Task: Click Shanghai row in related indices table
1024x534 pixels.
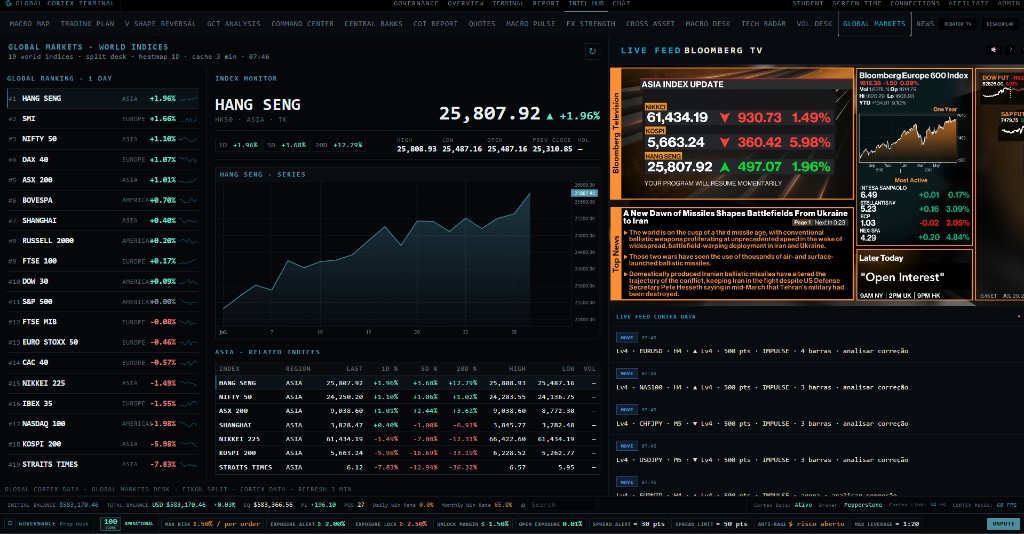Action: pyautogui.click(x=408, y=424)
